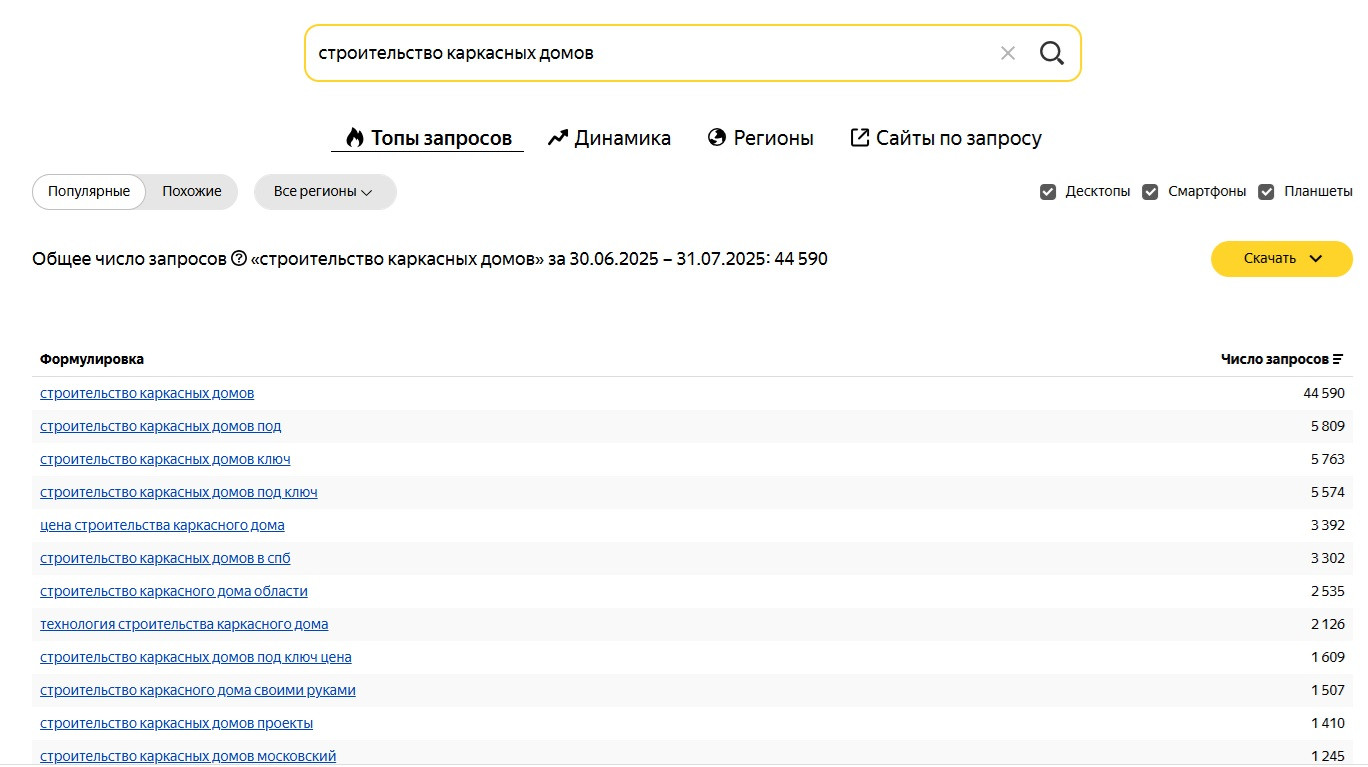Expand the Все регионы dropdown

(x=324, y=192)
